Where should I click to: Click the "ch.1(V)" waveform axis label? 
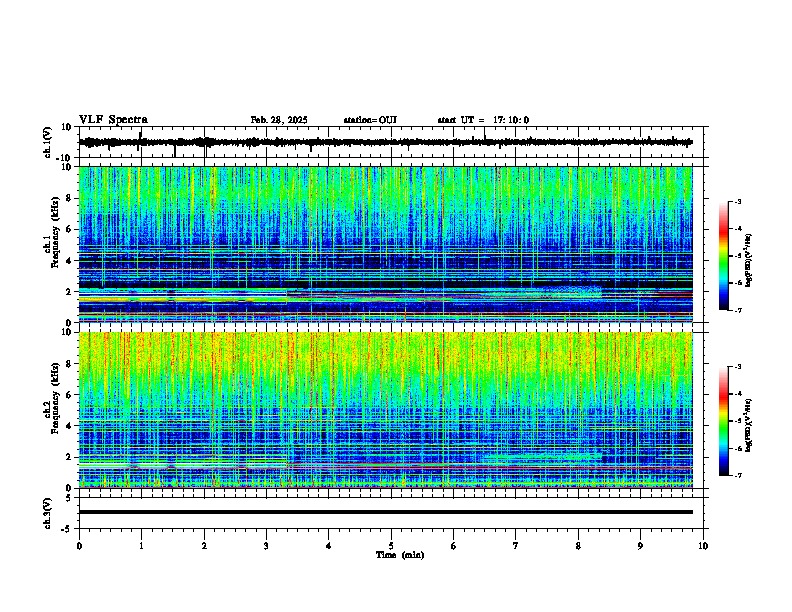(x=47, y=142)
